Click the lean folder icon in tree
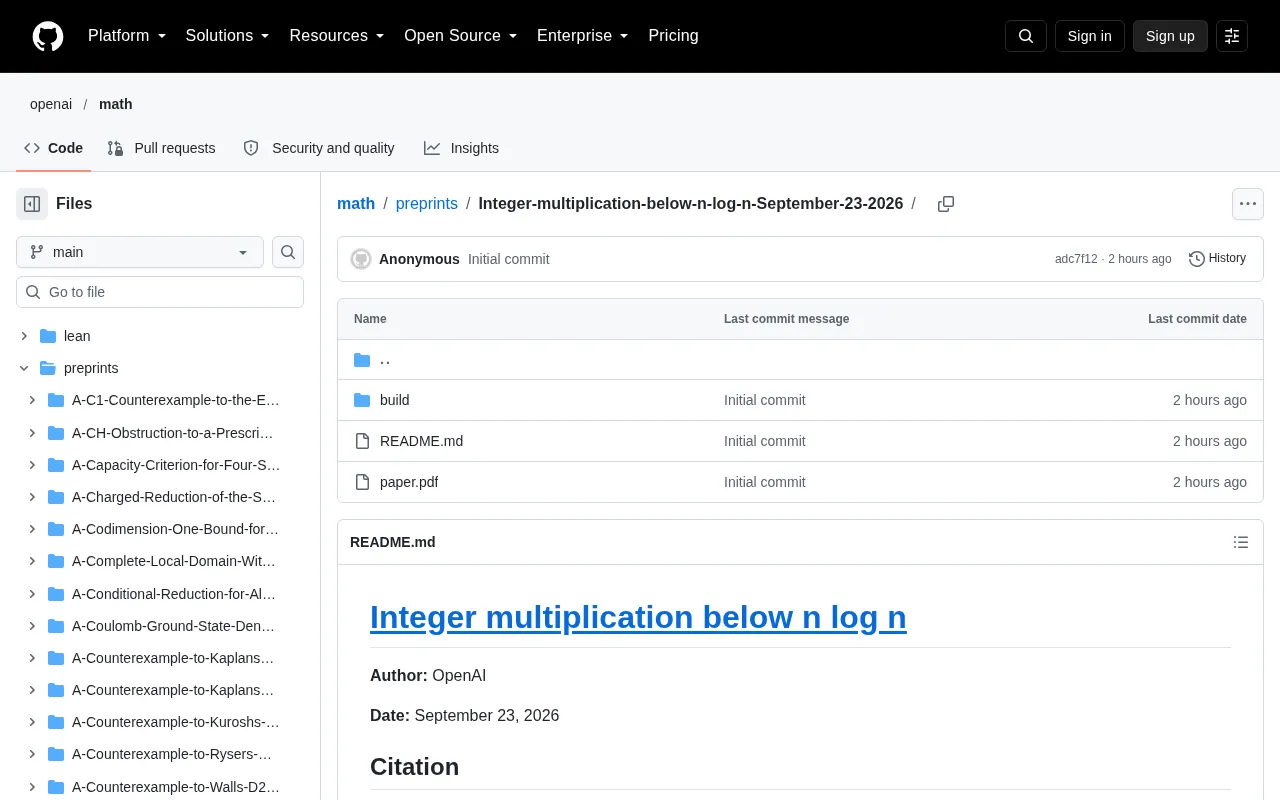 [48, 336]
